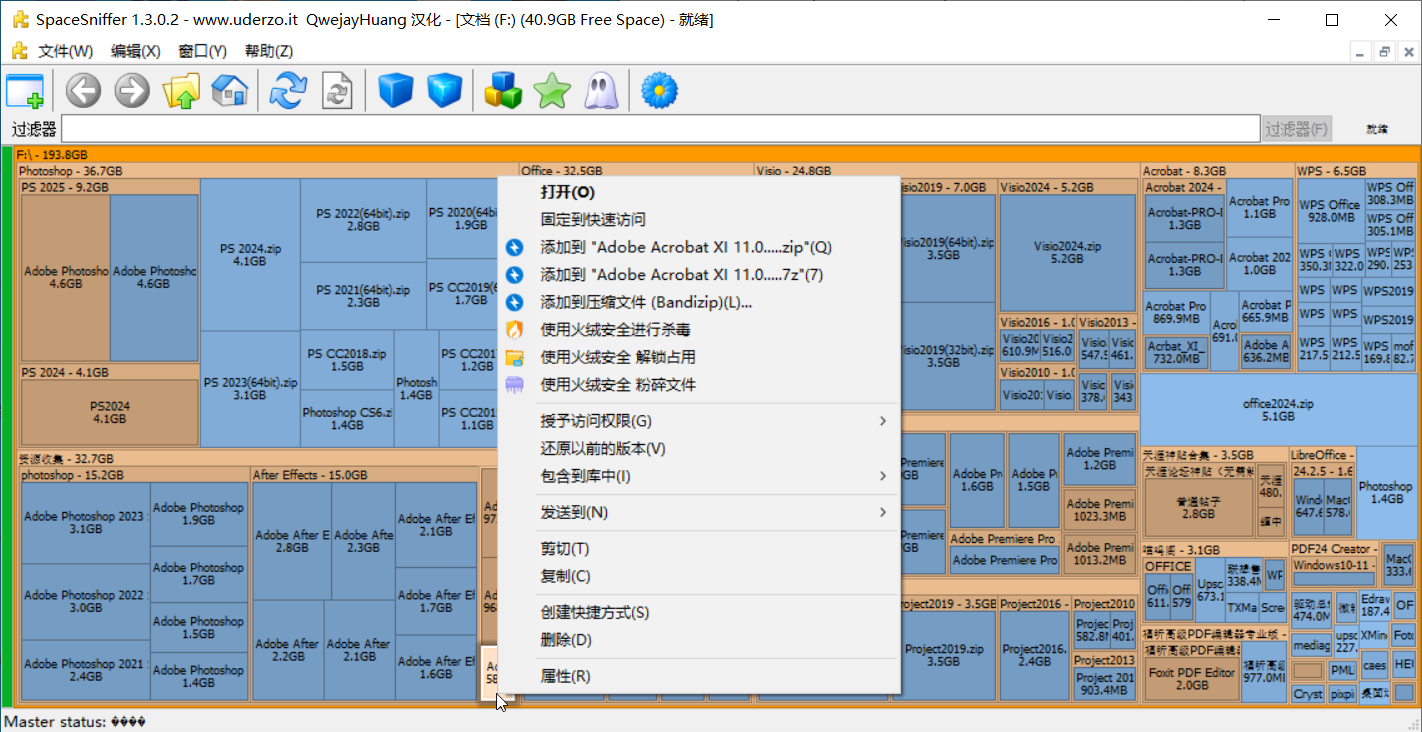Expand the 发送到(N) submenu
This screenshot has width=1422, height=732.
click(x=699, y=512)
